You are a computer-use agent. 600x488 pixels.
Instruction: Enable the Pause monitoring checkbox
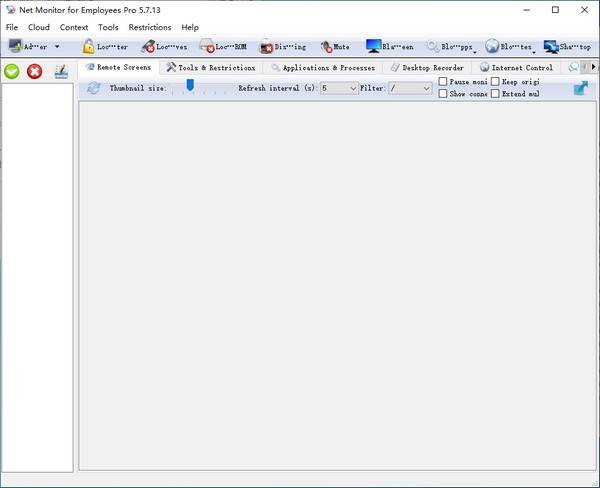[444, 82]
